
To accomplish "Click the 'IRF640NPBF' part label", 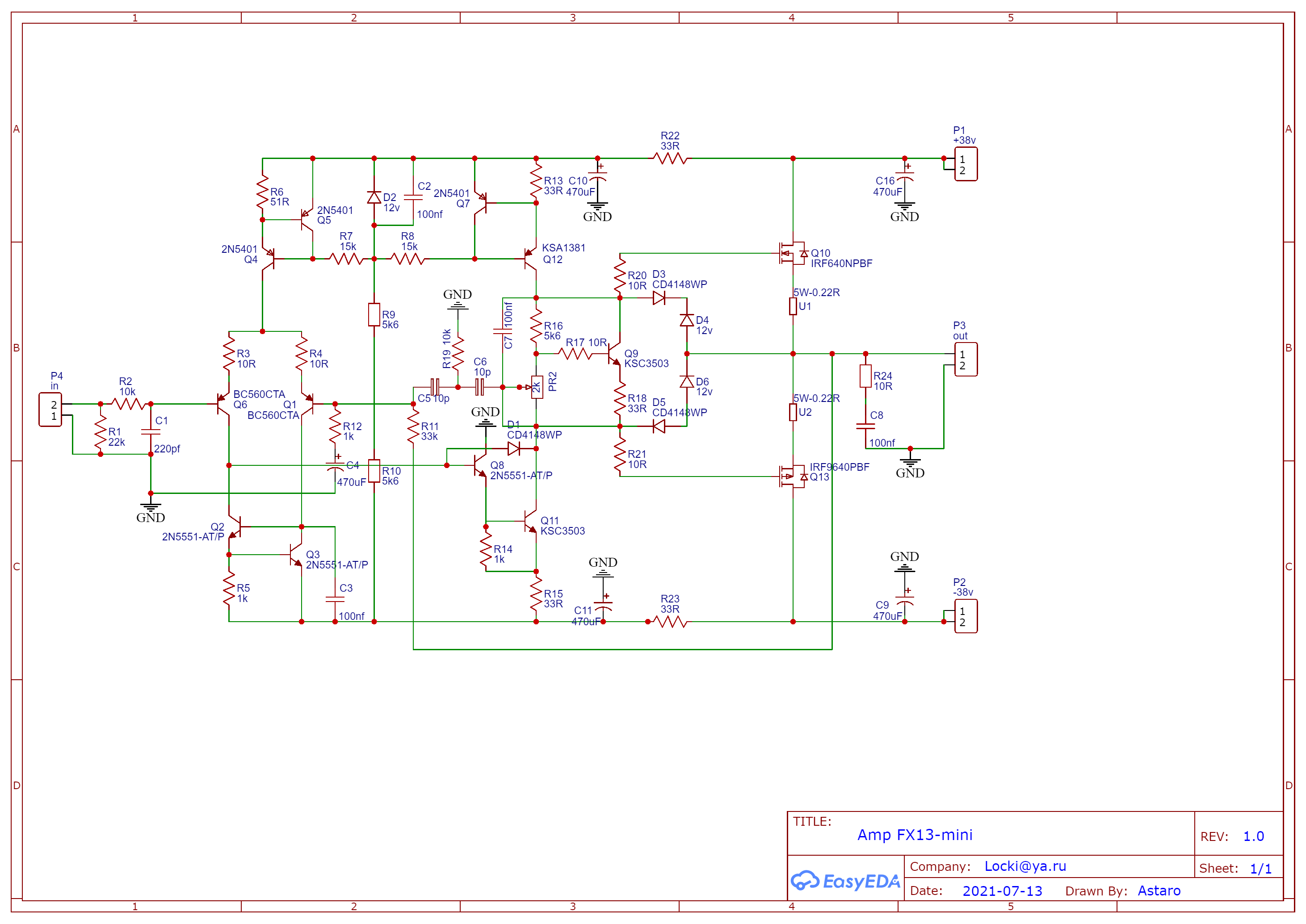I will click(x=841, y=263).
